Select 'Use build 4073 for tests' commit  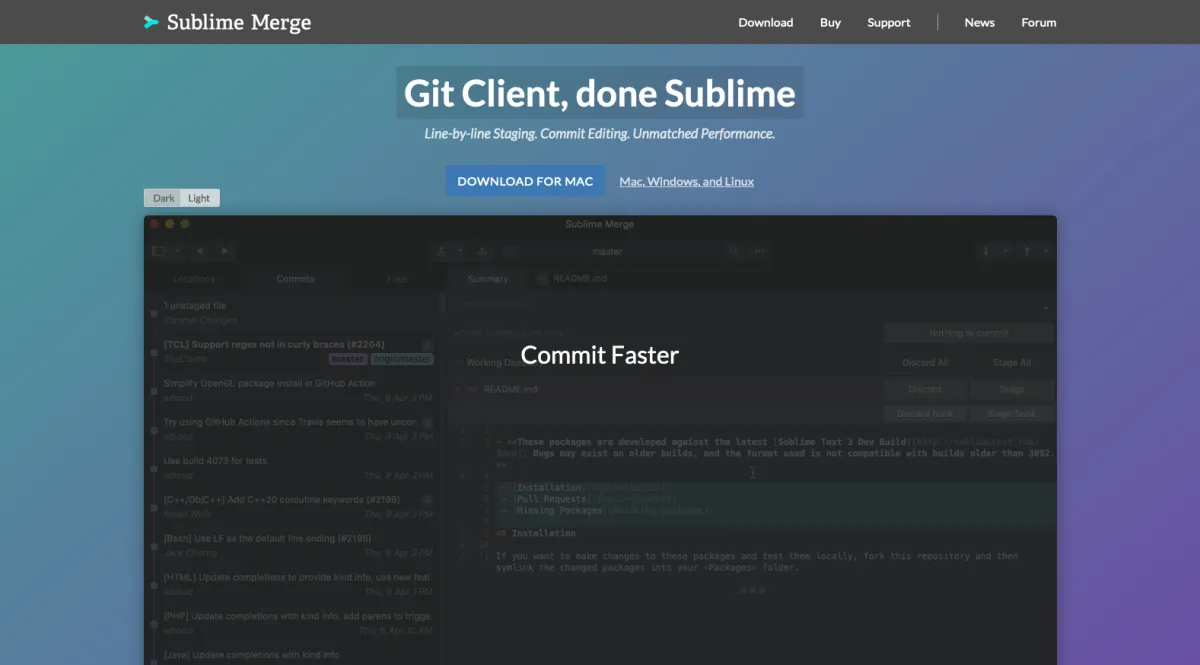[295, 468]
